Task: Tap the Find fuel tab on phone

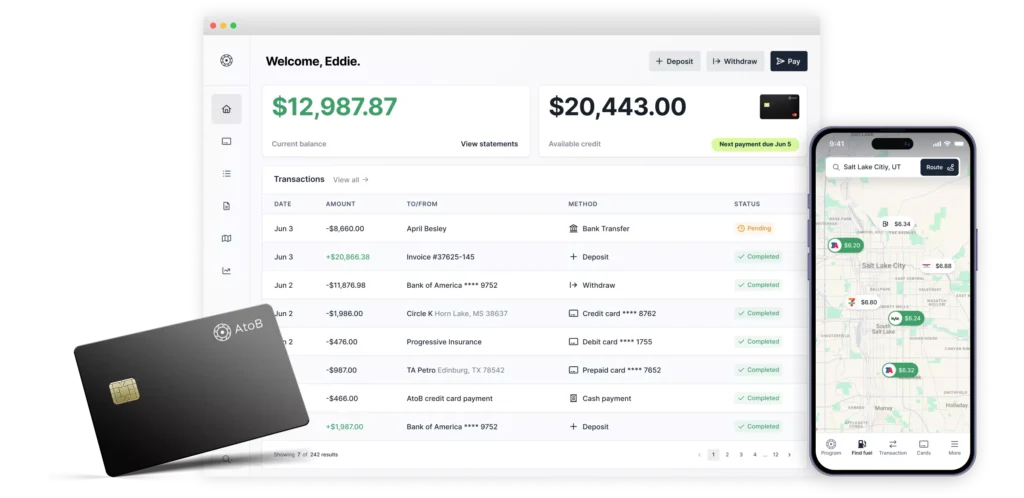Action: click(x=861, y=446)
